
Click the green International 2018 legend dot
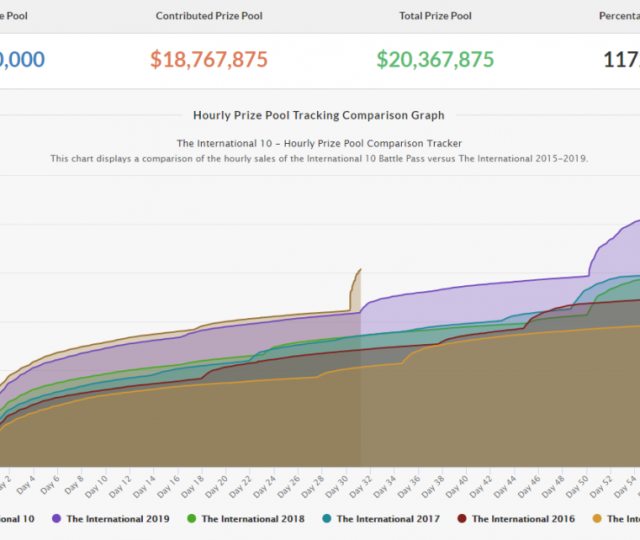(191, 519)
